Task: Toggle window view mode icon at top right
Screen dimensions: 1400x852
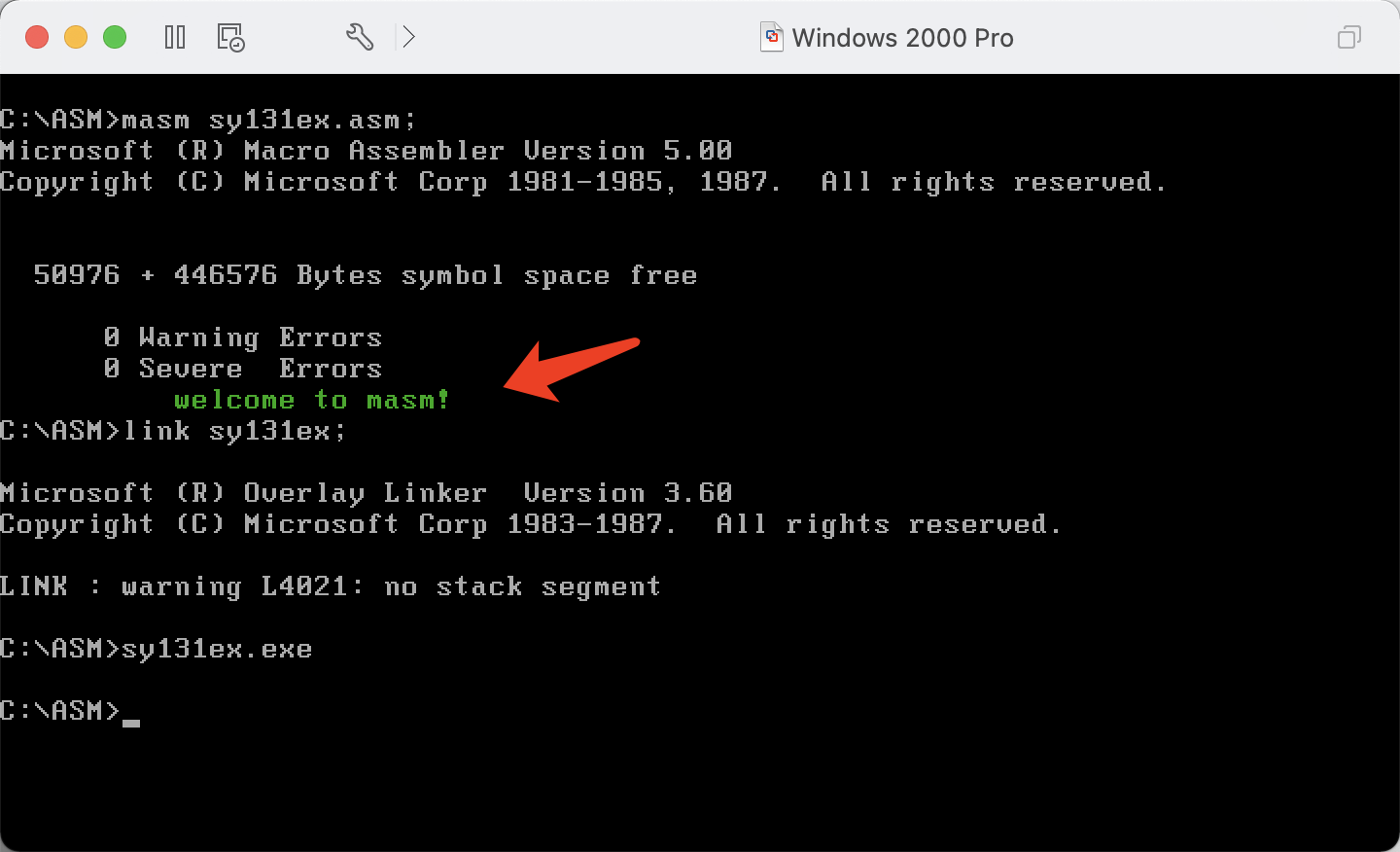Action: pyautogui.click(x=1349, y=37)
